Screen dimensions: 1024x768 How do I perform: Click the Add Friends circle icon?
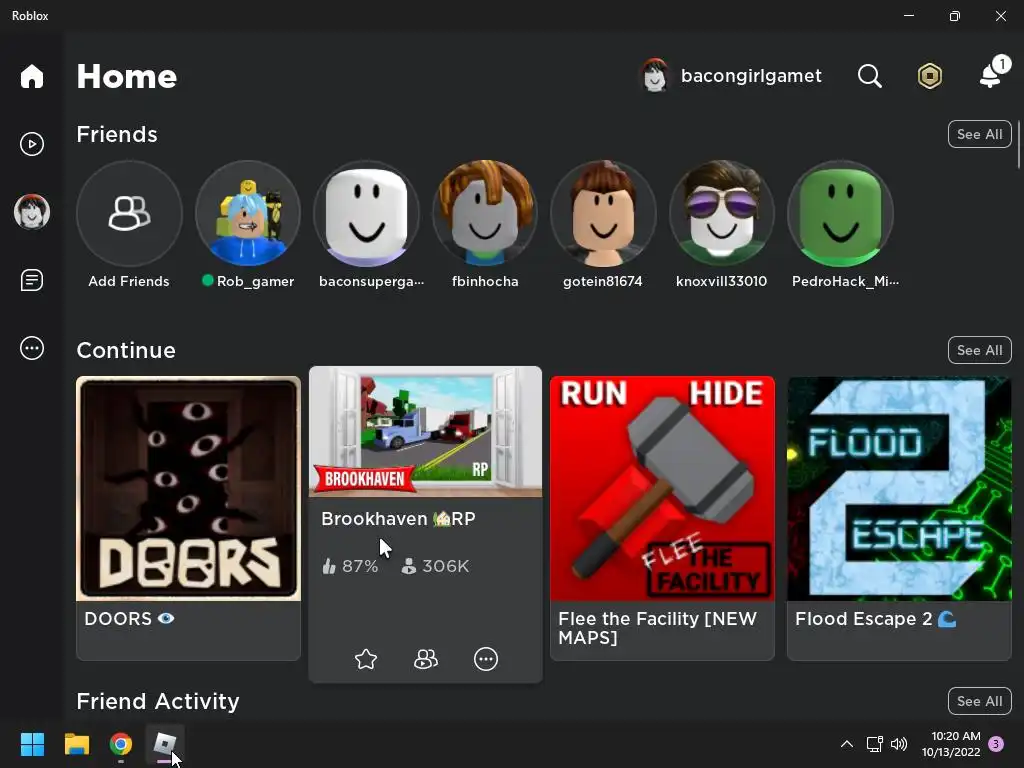[x=129, y=214]
